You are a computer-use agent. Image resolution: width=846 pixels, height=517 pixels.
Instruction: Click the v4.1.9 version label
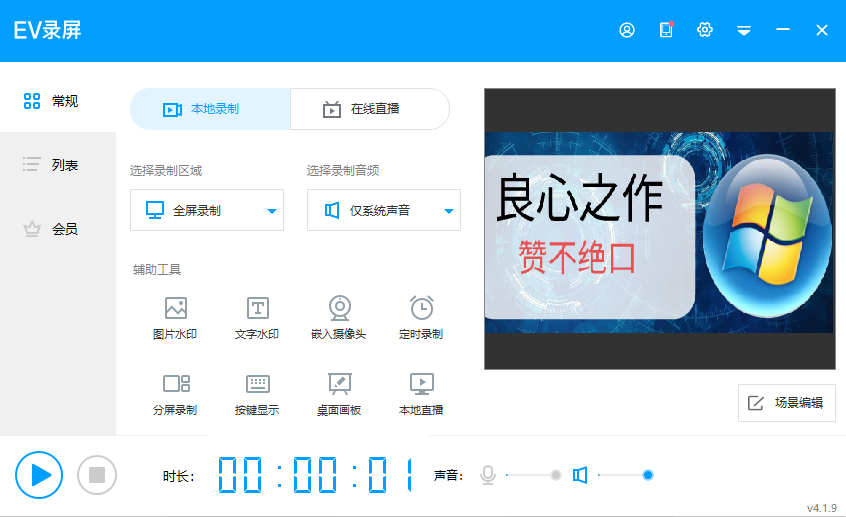click(821, 508)
